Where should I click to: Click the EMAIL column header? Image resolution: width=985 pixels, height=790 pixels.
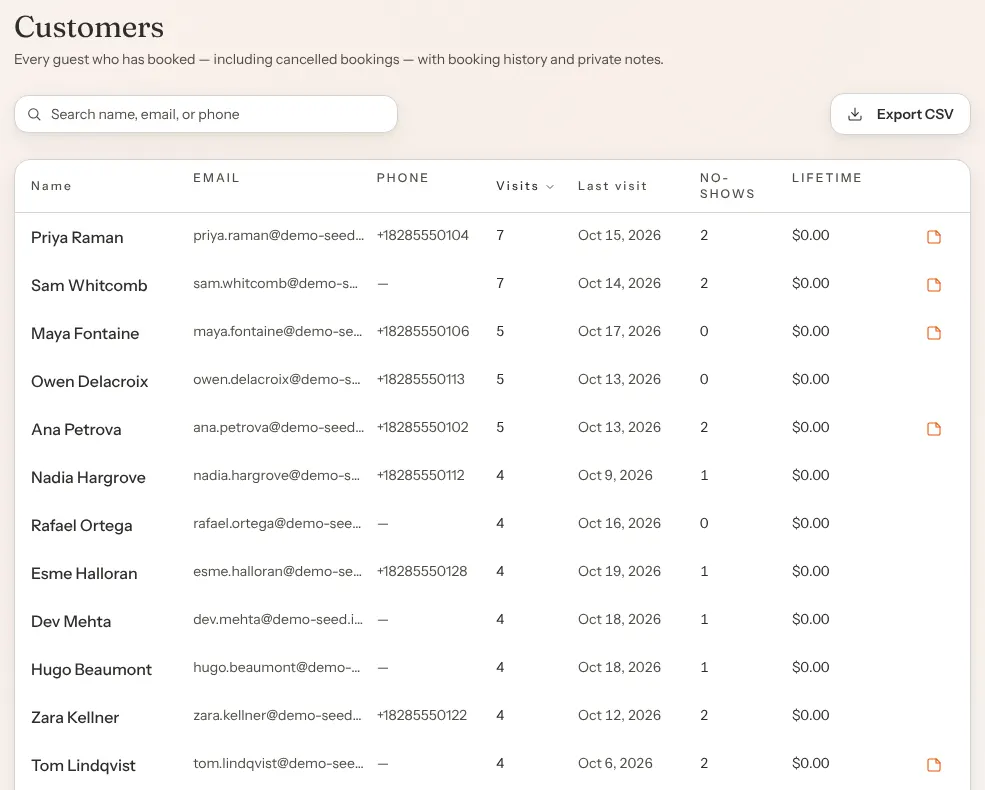point(217,178)
